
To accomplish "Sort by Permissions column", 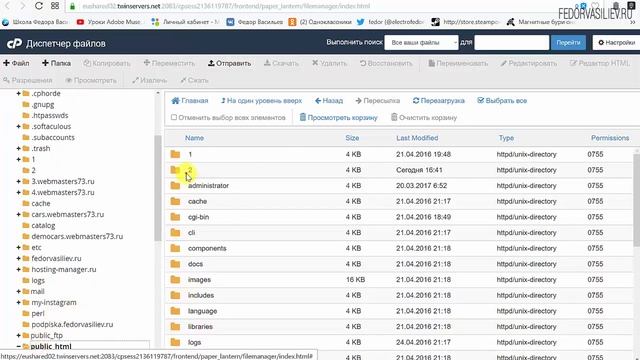I will tap(610, 138).
